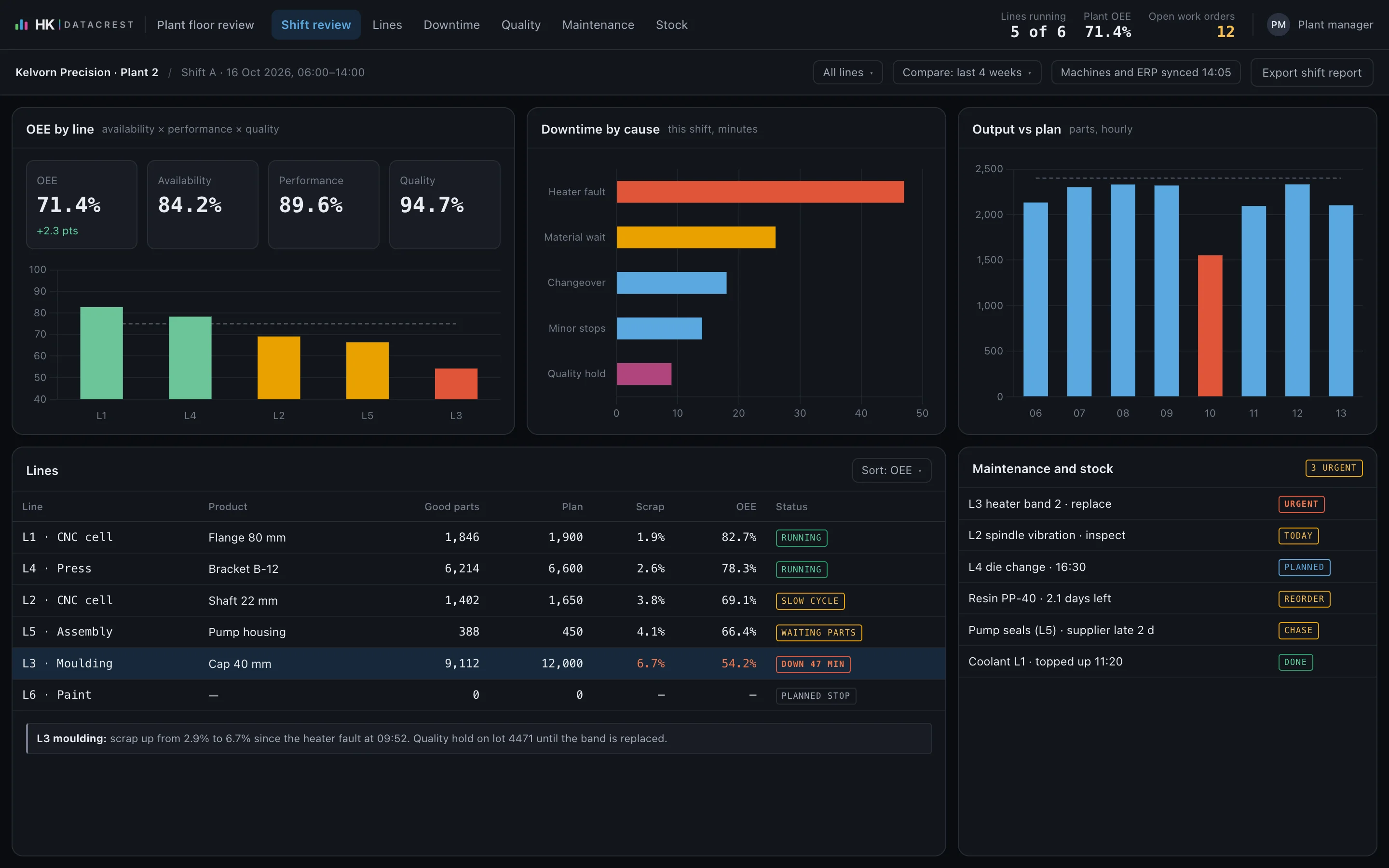Screen dimensions: 1389x868
Task: Click the green L1 bar in OEE chart
Action: coord(102,353)
